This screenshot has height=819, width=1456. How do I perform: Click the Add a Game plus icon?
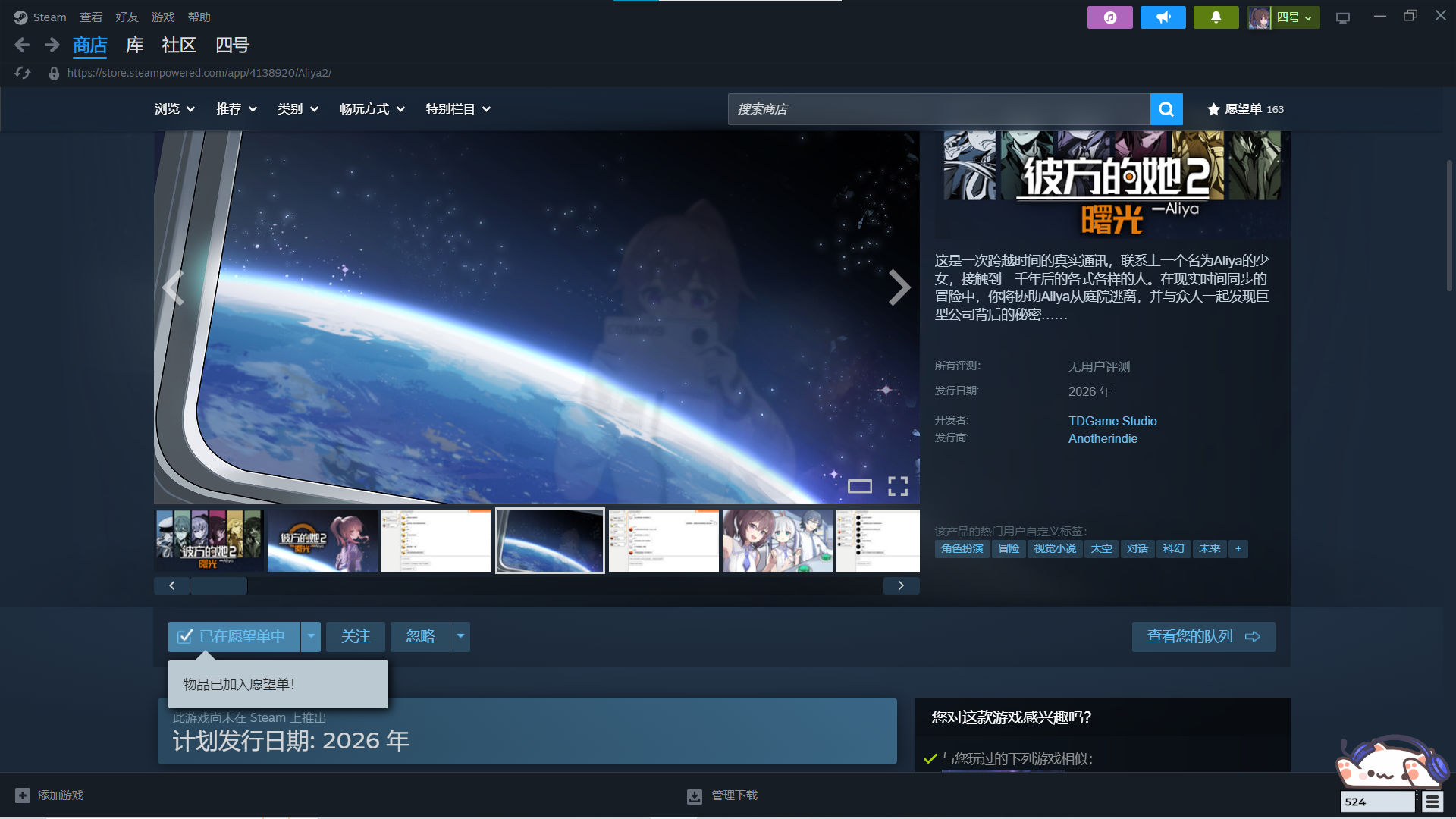23,795
